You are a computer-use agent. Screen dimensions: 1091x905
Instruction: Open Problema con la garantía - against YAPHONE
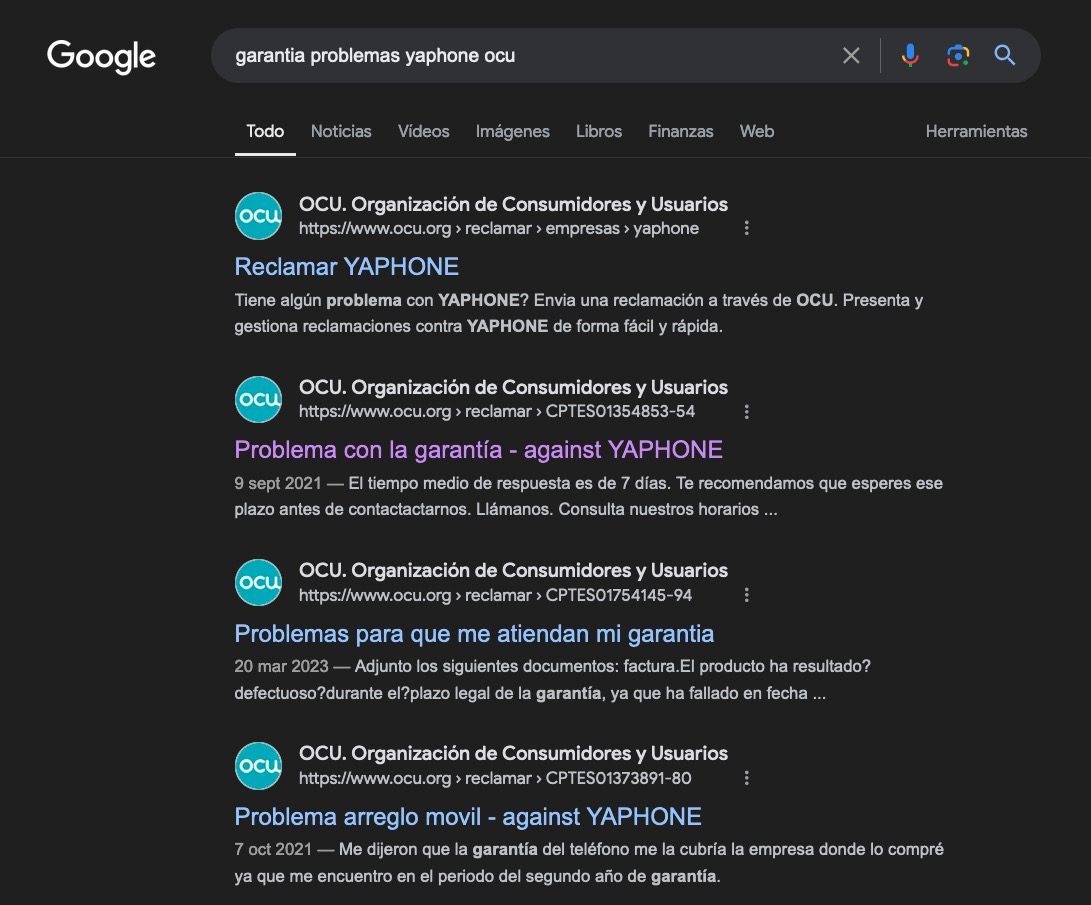pos(479,450)
